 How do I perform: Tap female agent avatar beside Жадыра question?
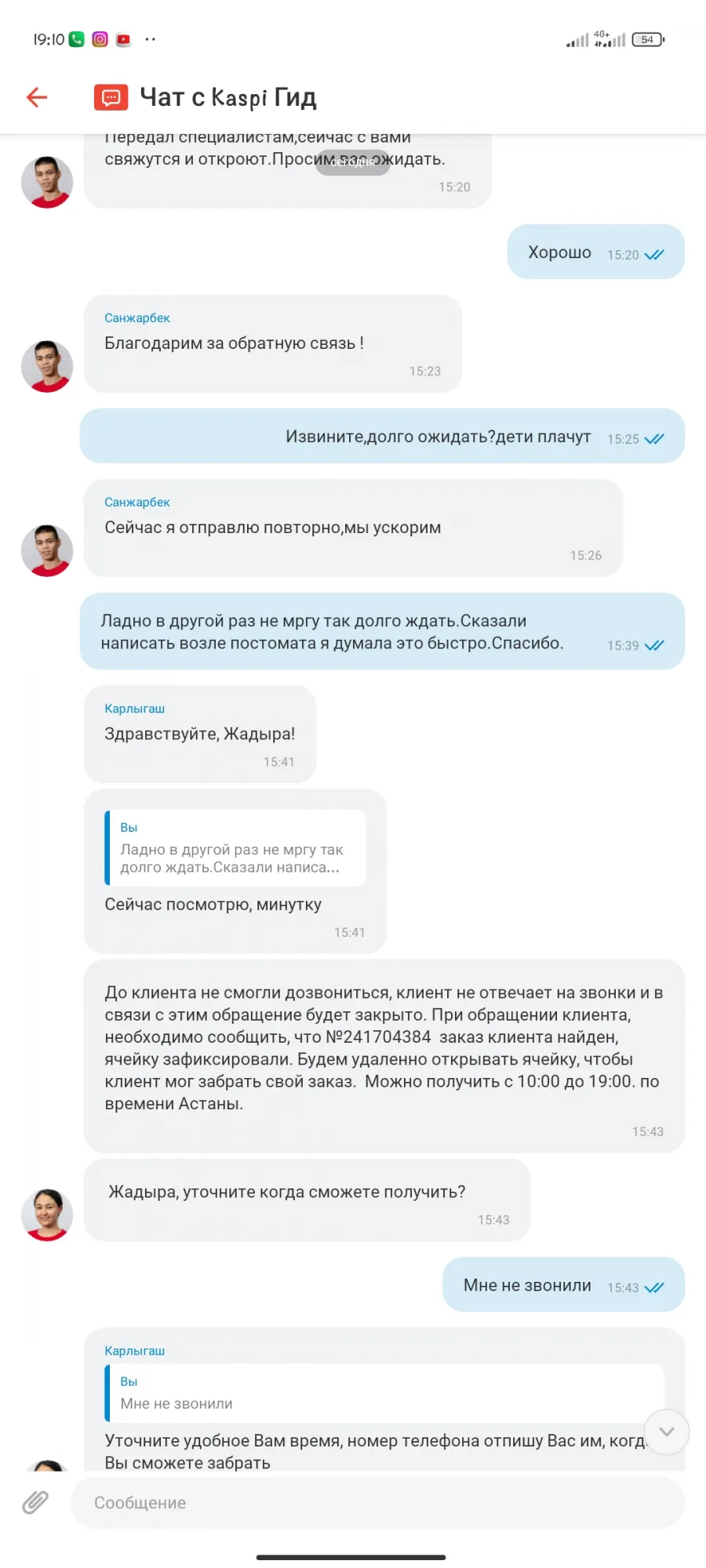coord(47,1214)
